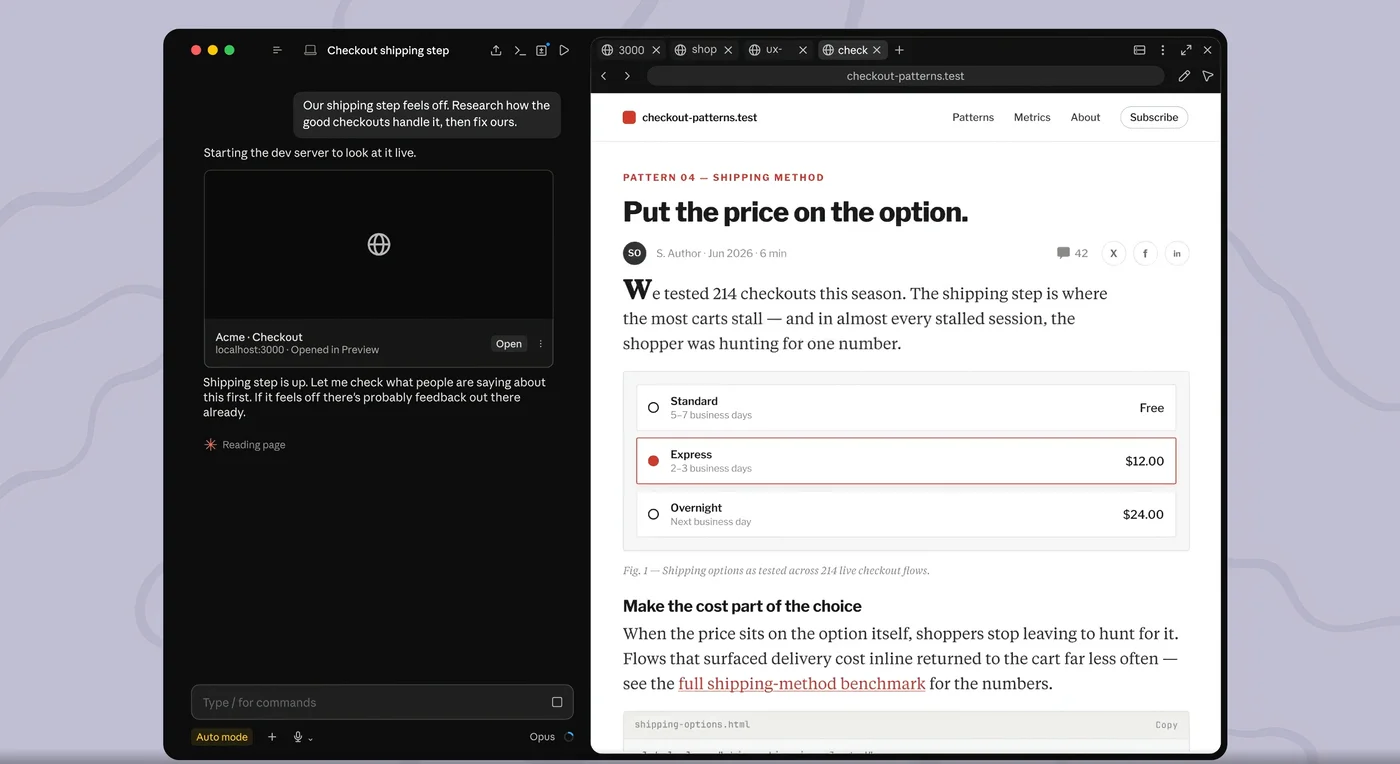This screenshot has height=764, width=1400.
Task: Click the checkout-patterns.test address bar
Action: 905,76
